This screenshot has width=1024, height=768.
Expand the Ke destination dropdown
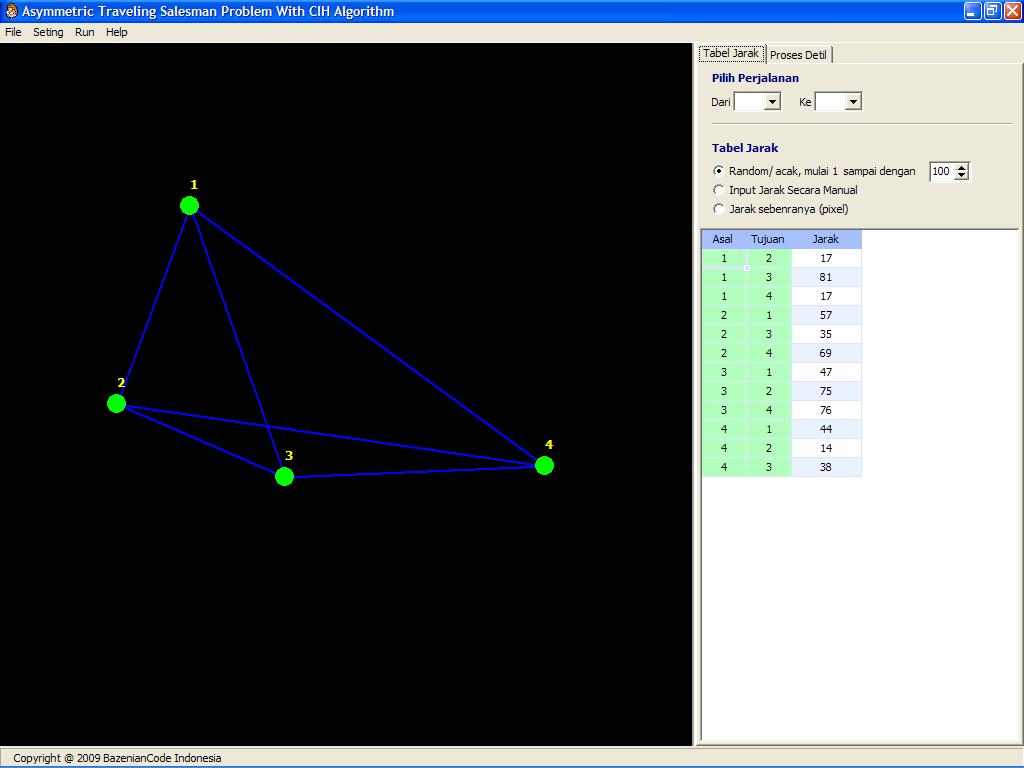853,102
